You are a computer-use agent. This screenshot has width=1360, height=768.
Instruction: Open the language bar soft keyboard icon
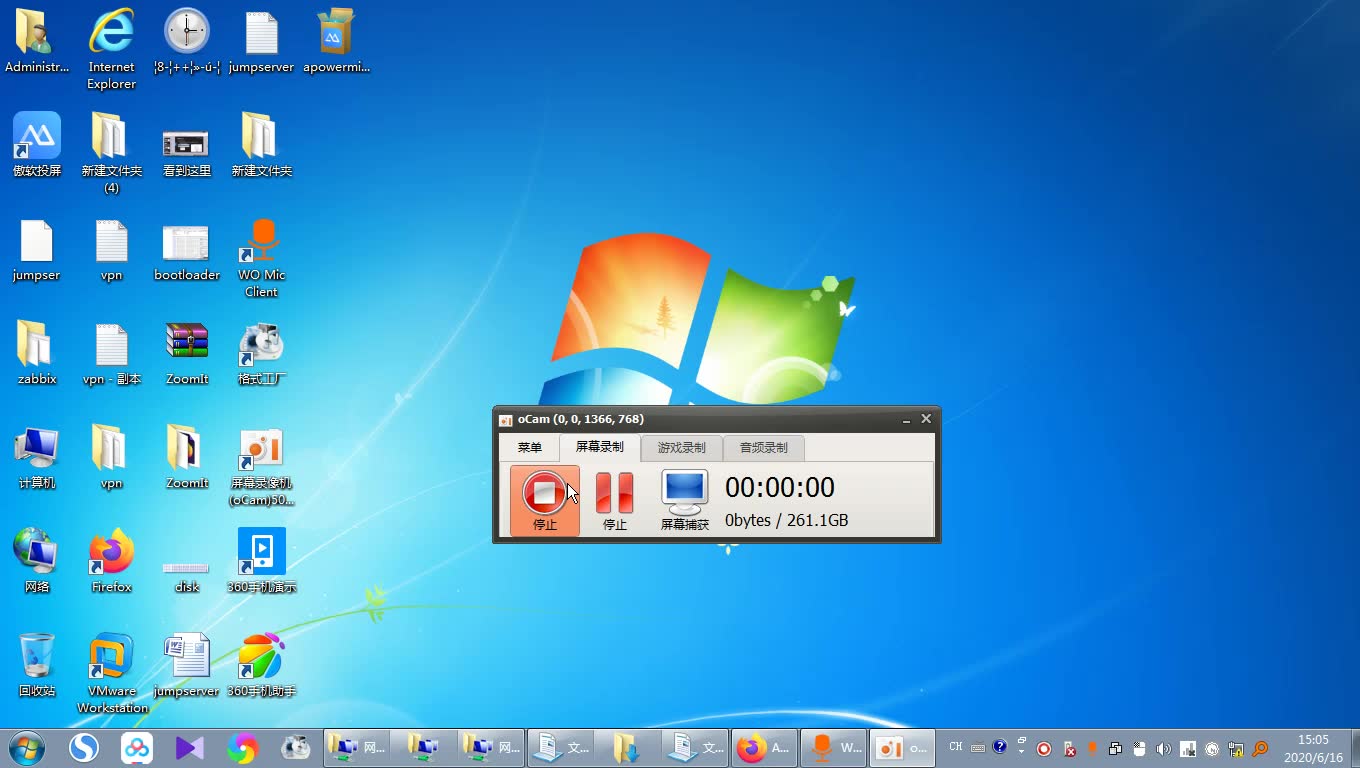[978, 747]
